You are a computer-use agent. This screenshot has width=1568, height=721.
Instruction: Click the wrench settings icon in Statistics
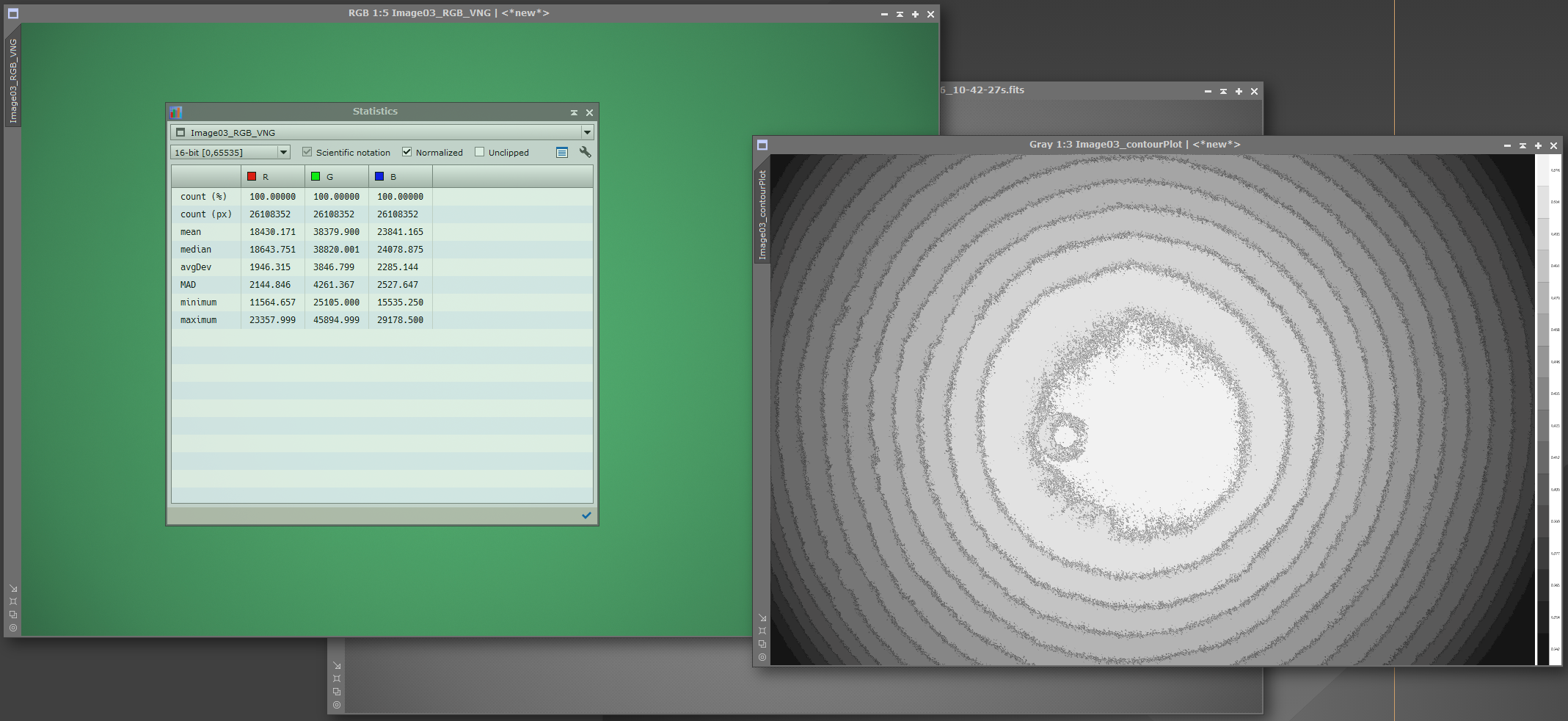(585, 152)
